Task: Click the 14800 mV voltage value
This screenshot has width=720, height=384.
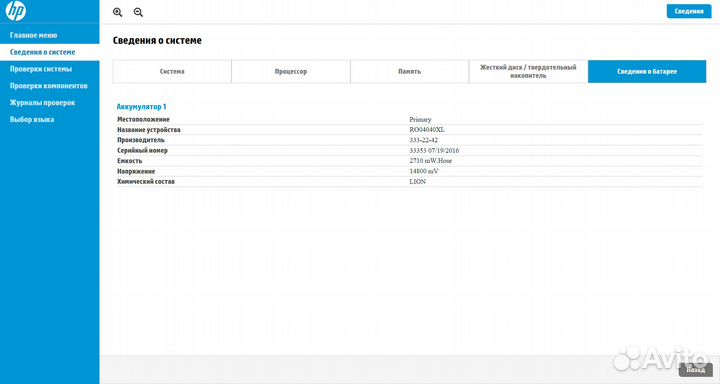Action: tap(423, 171)
